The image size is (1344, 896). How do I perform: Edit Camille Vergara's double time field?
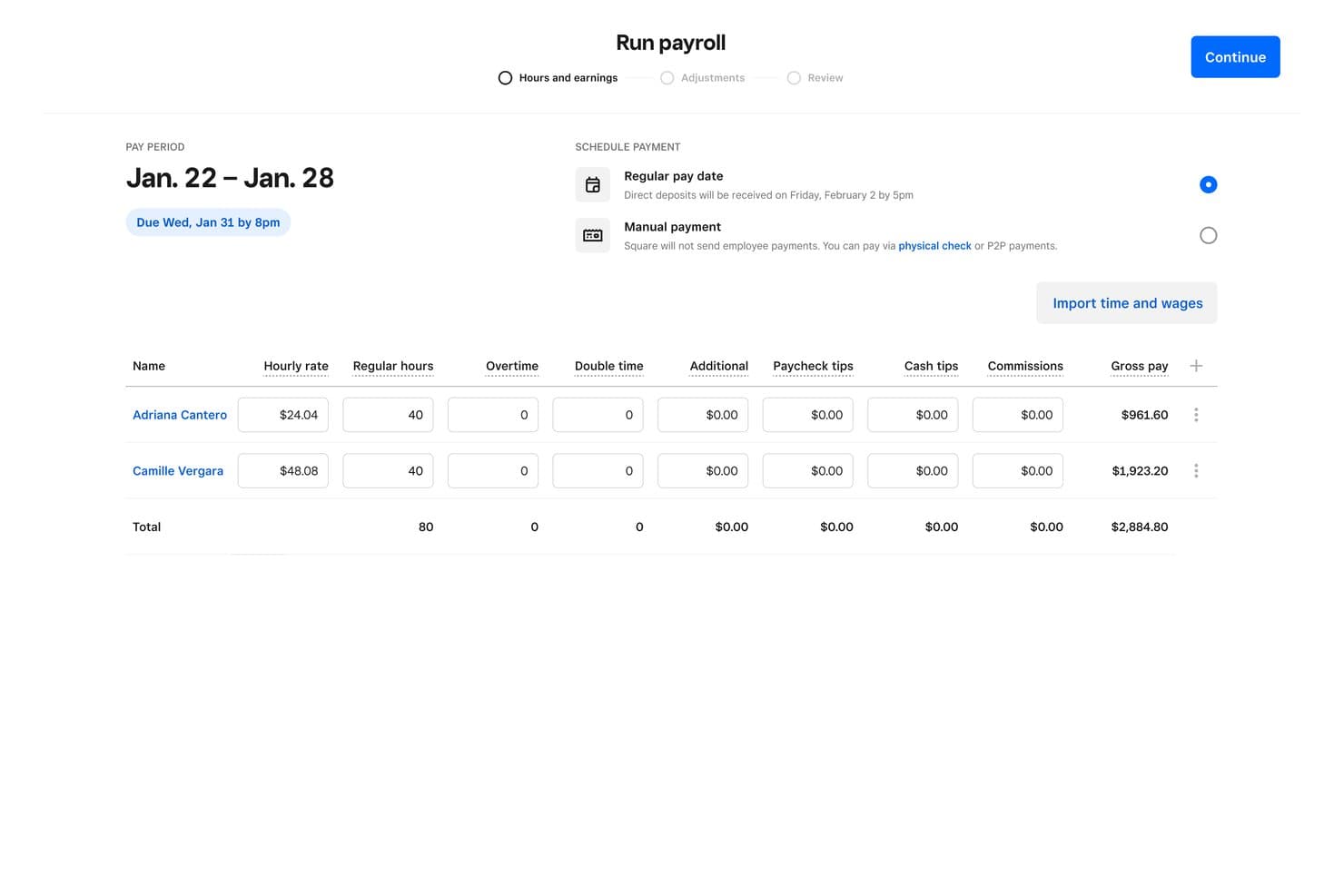click(x=598, y=471)
